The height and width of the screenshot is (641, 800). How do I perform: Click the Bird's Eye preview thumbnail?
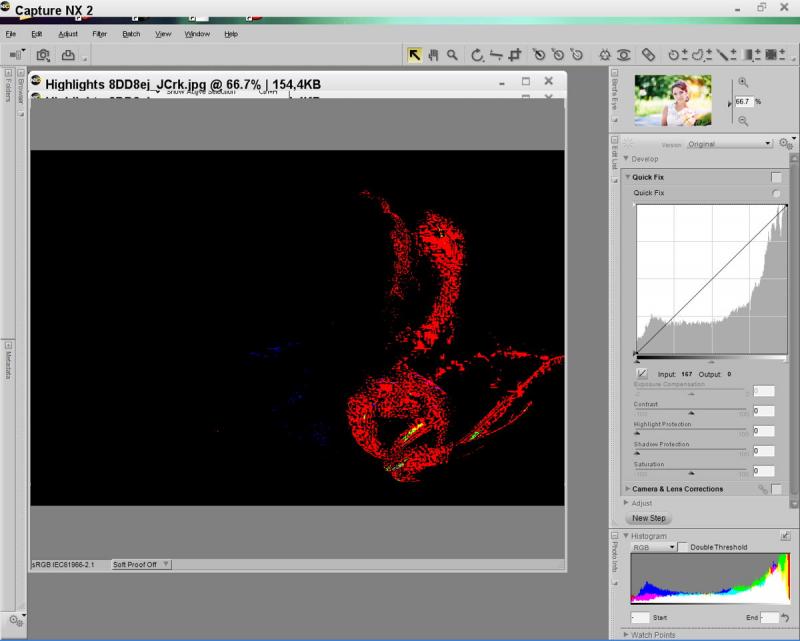pos(673,101)
